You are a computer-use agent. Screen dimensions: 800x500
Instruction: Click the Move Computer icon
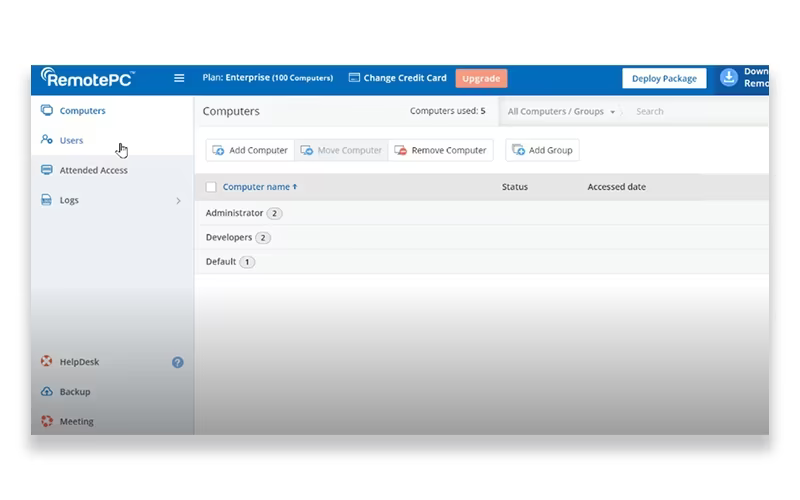307,151
